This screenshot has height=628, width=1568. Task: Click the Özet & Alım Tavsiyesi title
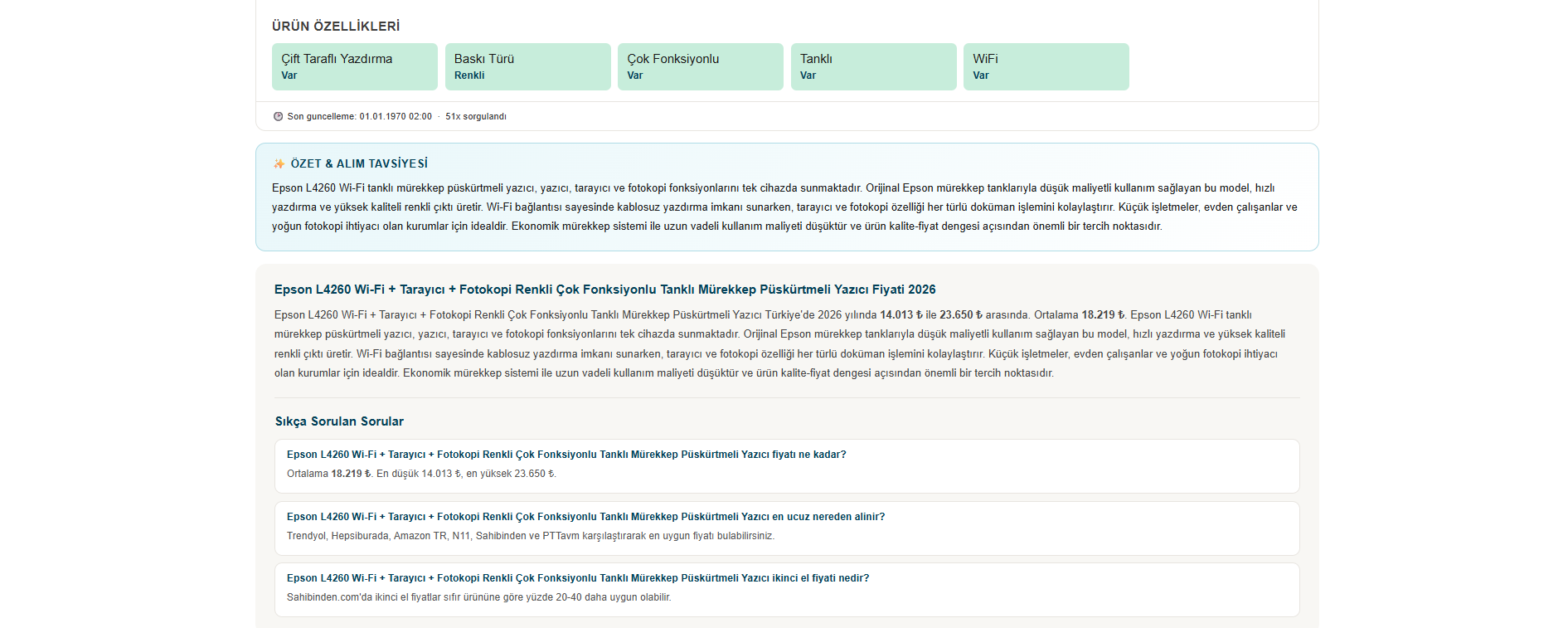[359, 164]
